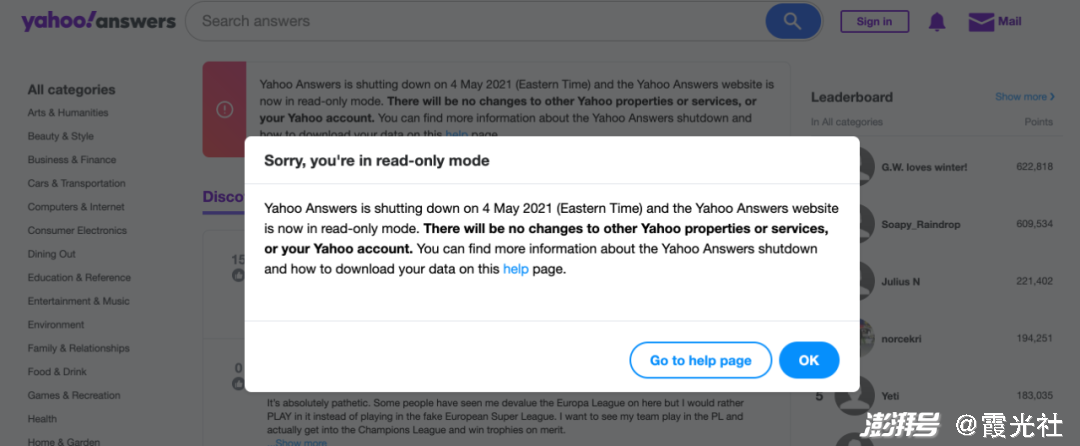Choose Games & Recreation category
The image size is (1080, 446).
[x=74, y=395]
